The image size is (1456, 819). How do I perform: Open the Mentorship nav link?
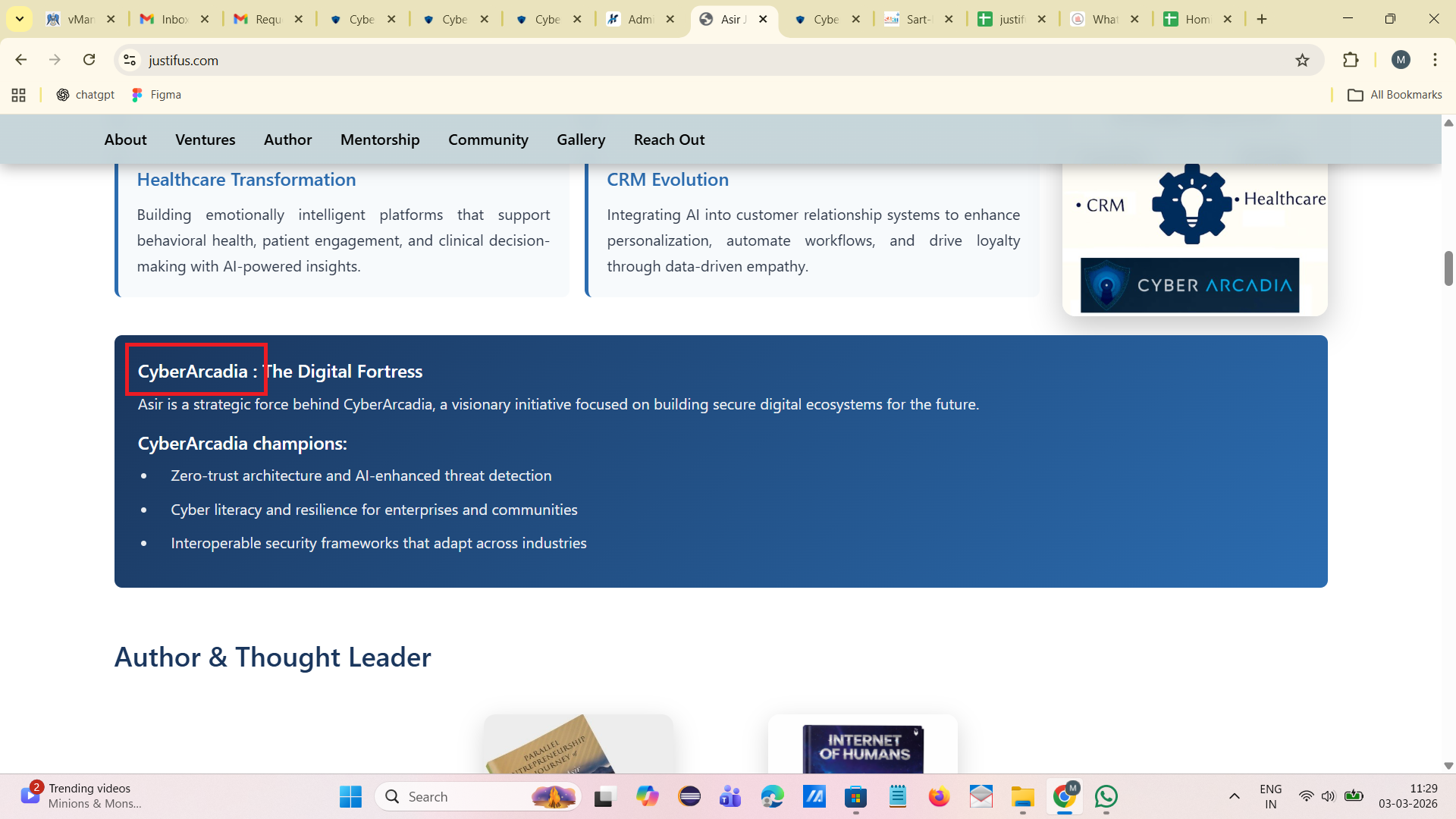click(x=380, y=140)
